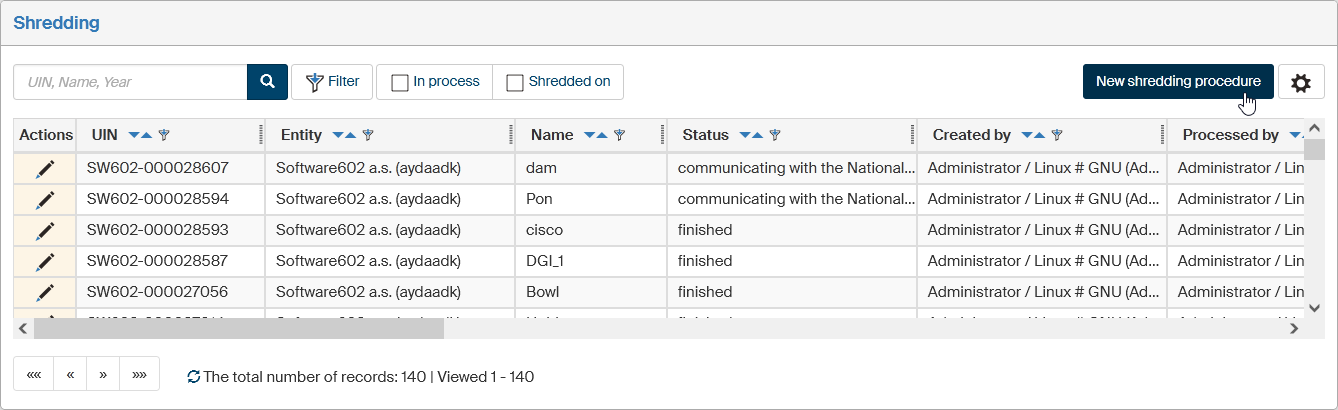Click pencil icon for the Pon row
This screenshot has width=1338, height=410.
45,200
